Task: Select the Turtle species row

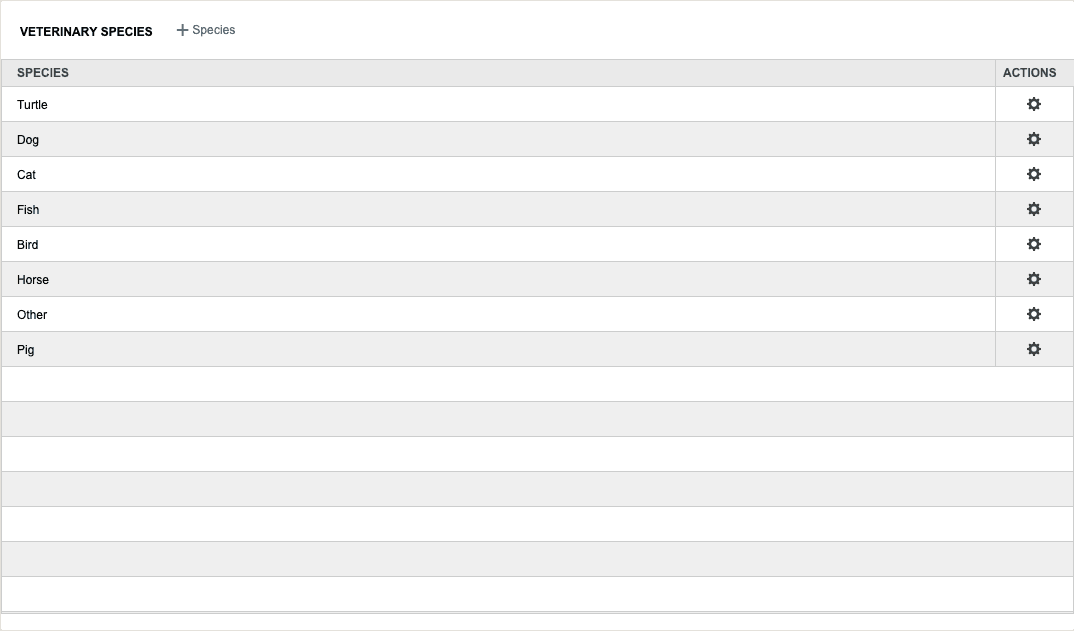Action: [x=32, y=105]
